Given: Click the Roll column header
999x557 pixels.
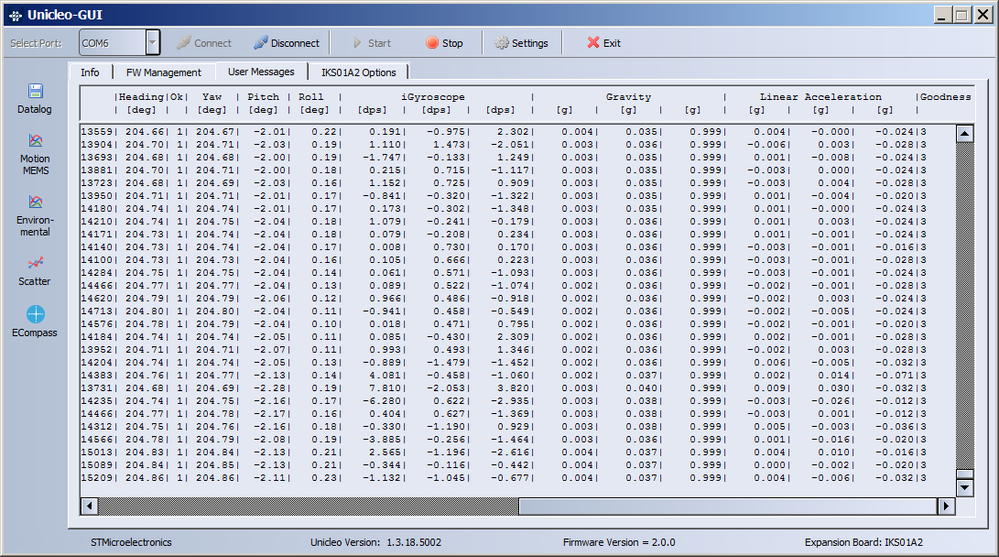Looking at the screenshot, I should click(311, 97).
